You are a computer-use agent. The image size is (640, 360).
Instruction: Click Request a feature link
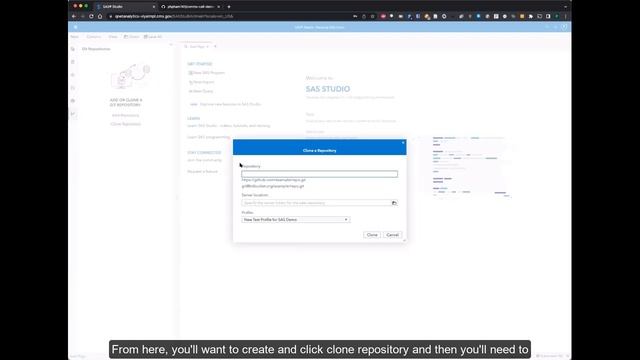tap(202, 171)
